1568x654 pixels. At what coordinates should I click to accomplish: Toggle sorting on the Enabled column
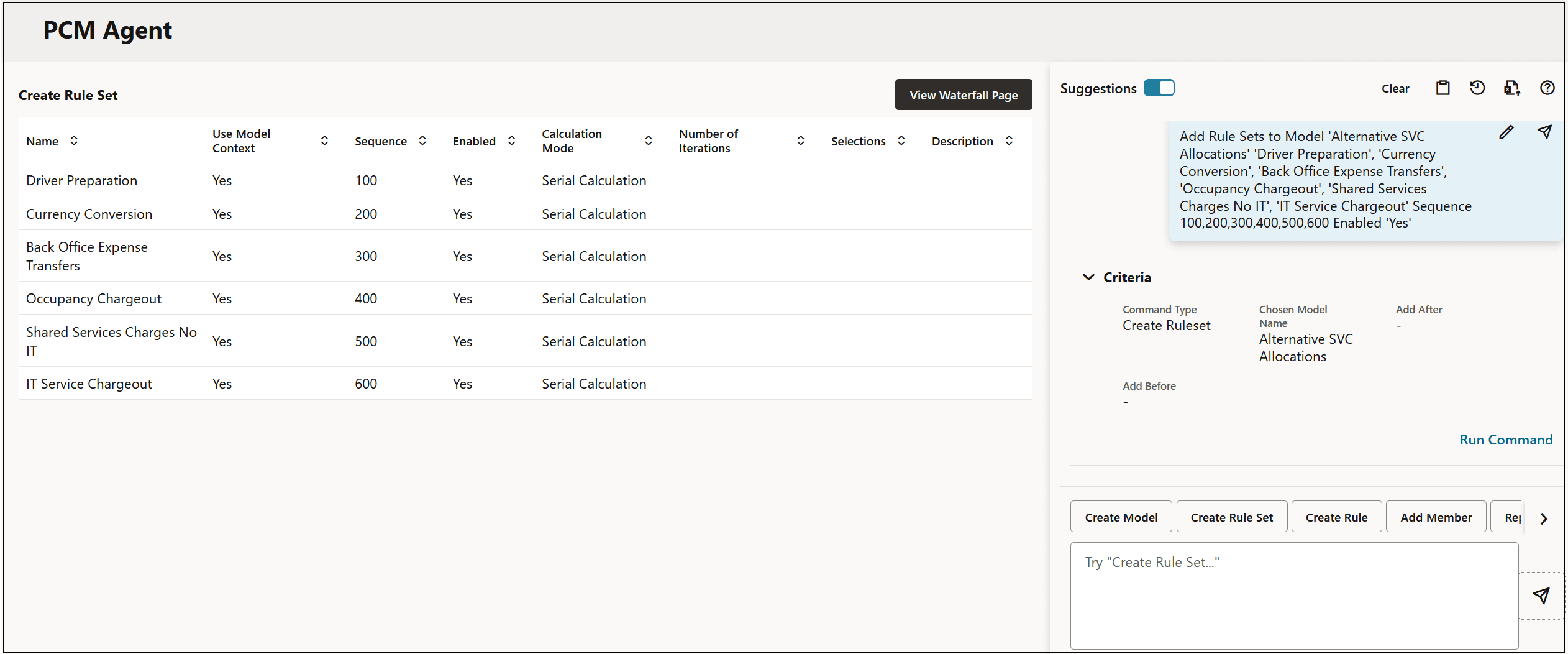tap(511, 140)
